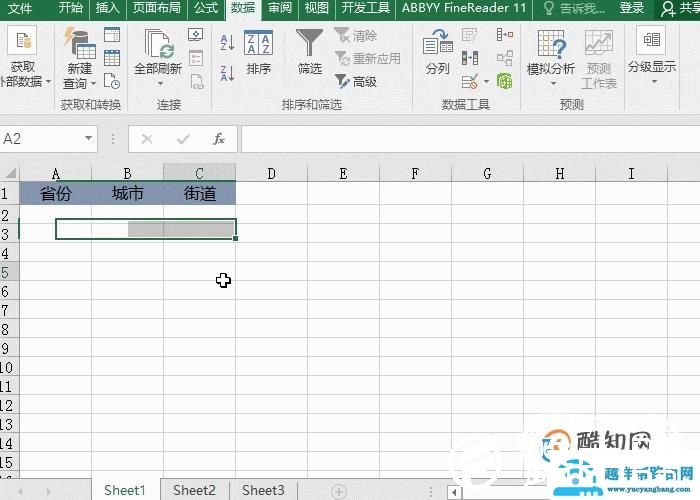700x500 pixels.
Task: Click the 共享 share button
Action: (679, 8)
